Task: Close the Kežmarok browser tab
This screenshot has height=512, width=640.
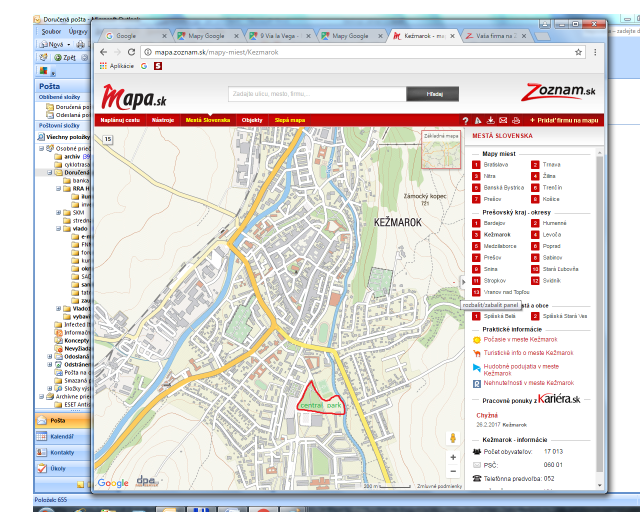Action: point(452,36)
